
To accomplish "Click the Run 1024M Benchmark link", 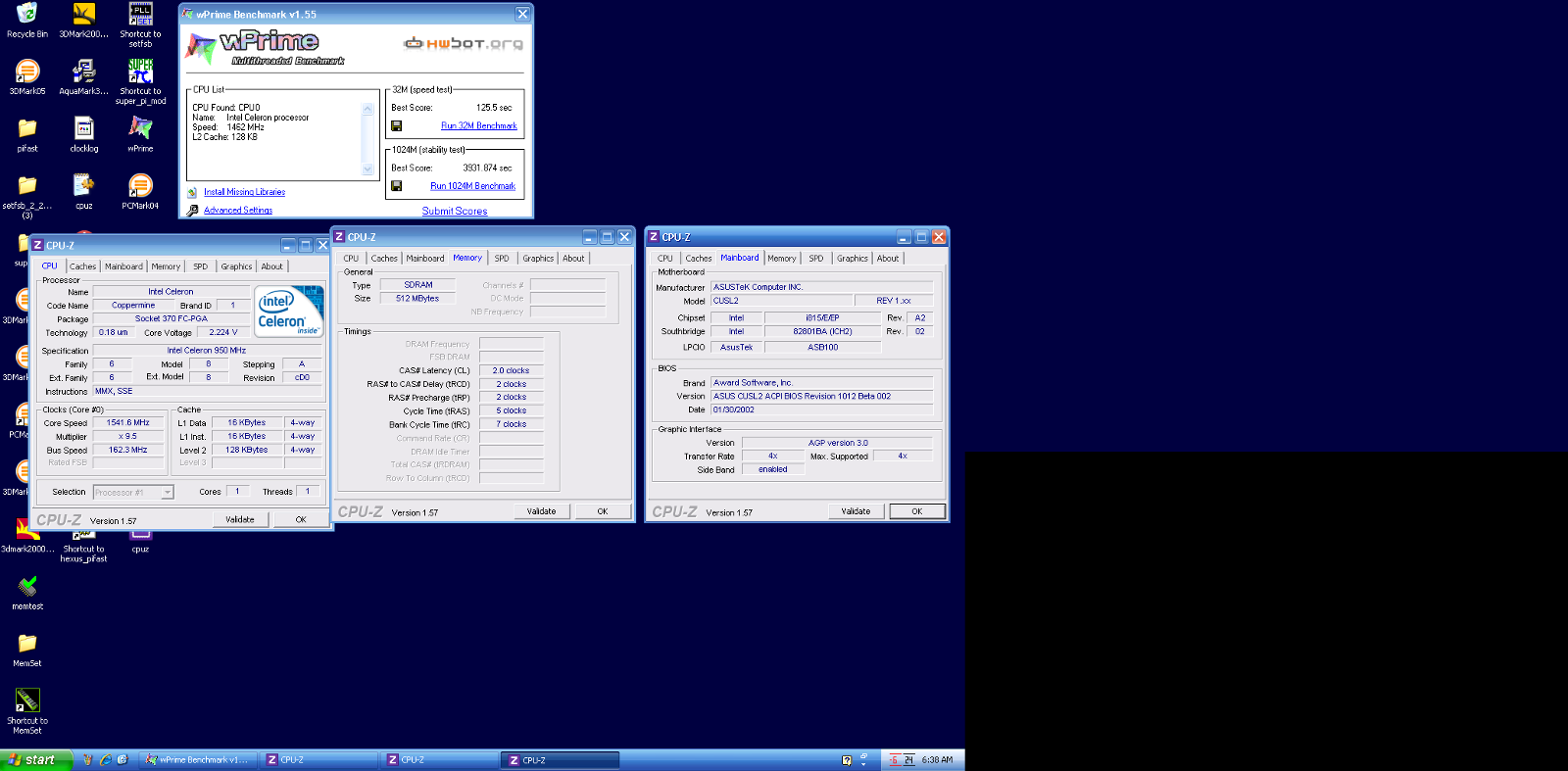I will [x=473, y=186].
